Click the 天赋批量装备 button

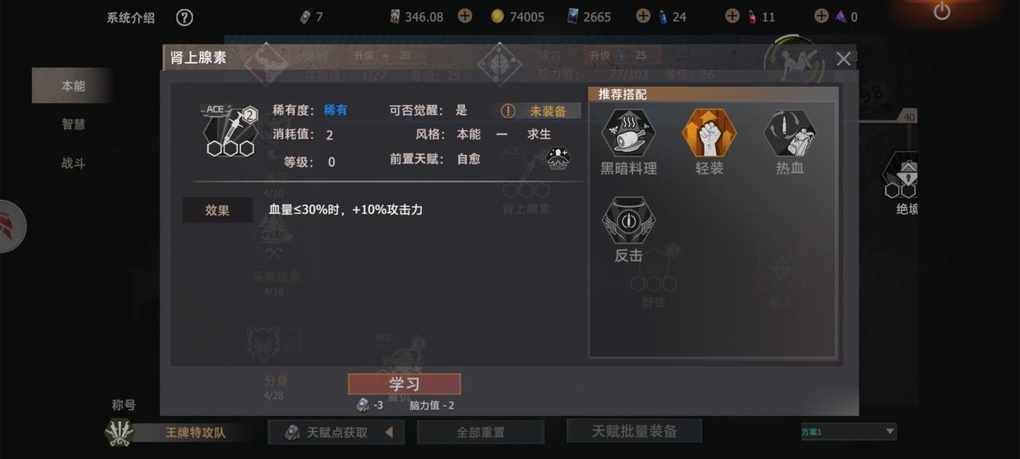[634, 431]
